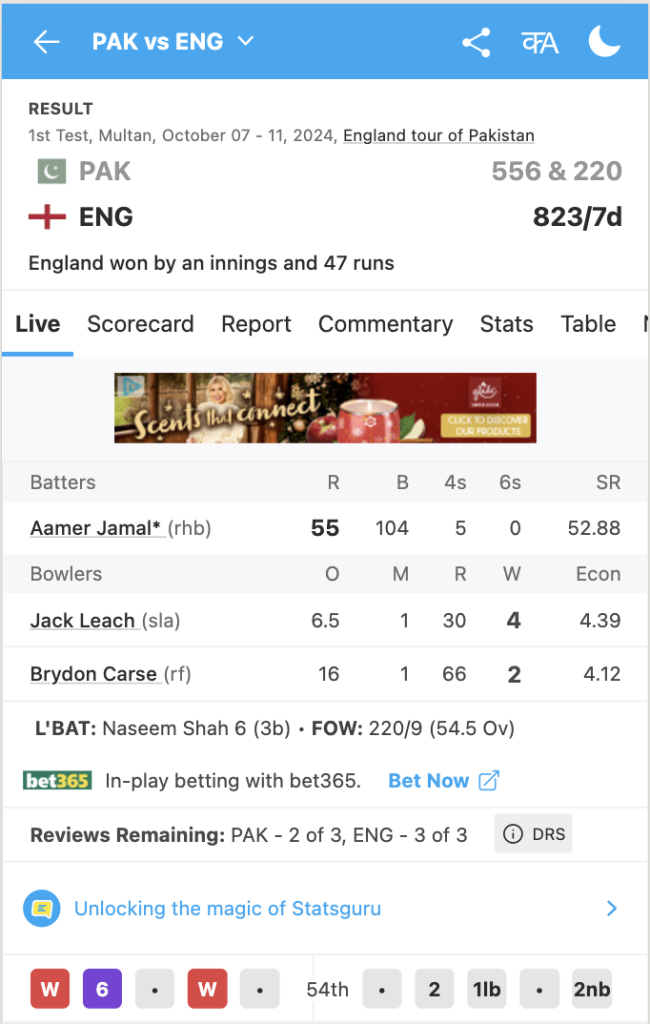Open the Report tab
This screenshot has width=650, height=1024.
point(256,324)
